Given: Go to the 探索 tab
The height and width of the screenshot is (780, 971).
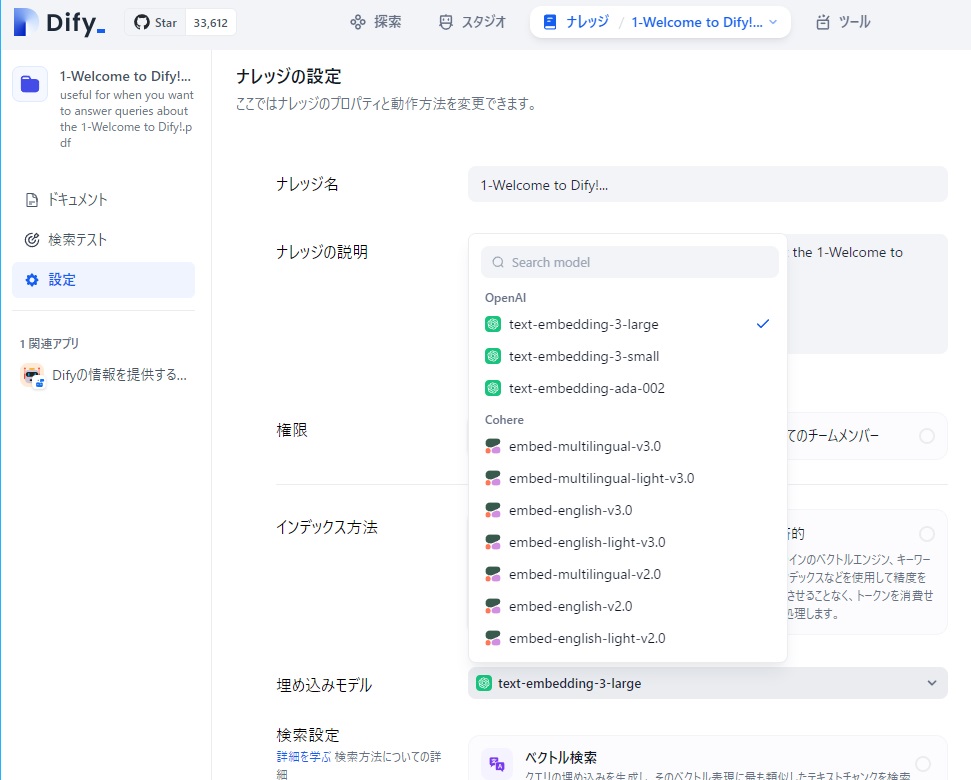Looking at the screenshot, I should click(x=376, y=23).
